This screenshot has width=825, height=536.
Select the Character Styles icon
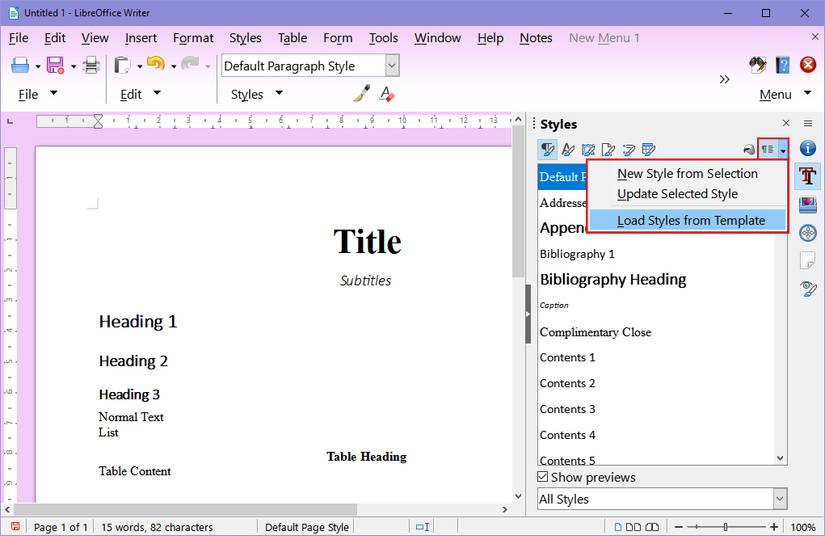coord(568,150)
